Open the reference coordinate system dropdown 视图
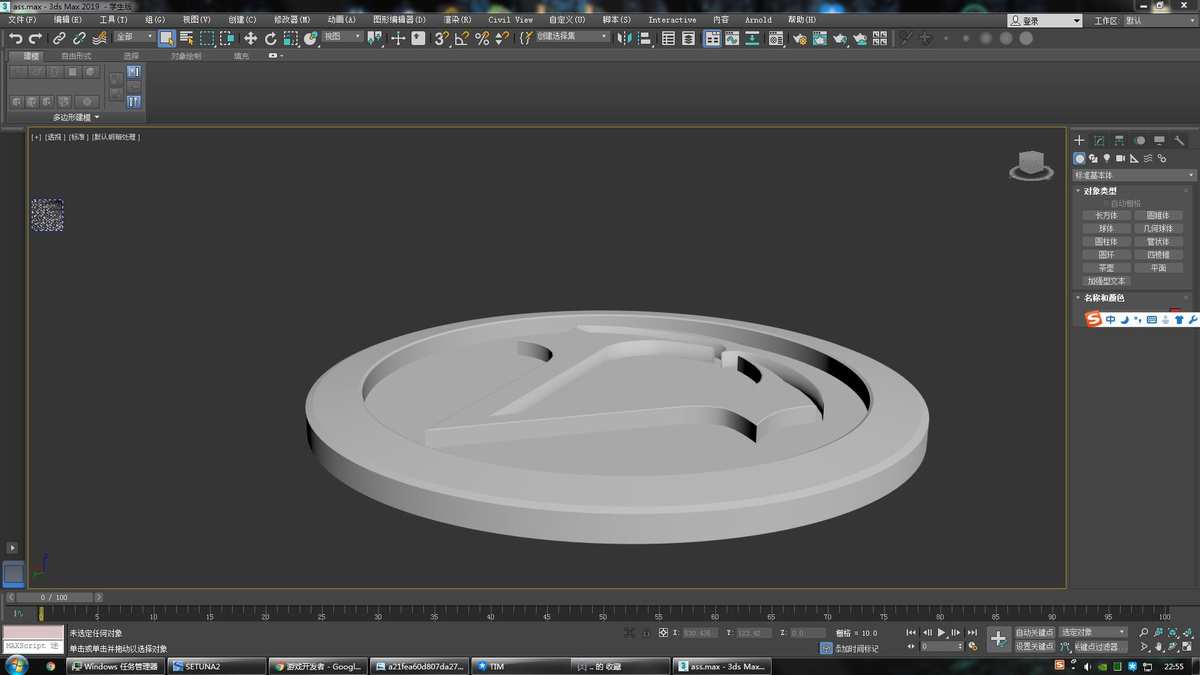This screenshot has width=1200, height=675. pos(343,37)
